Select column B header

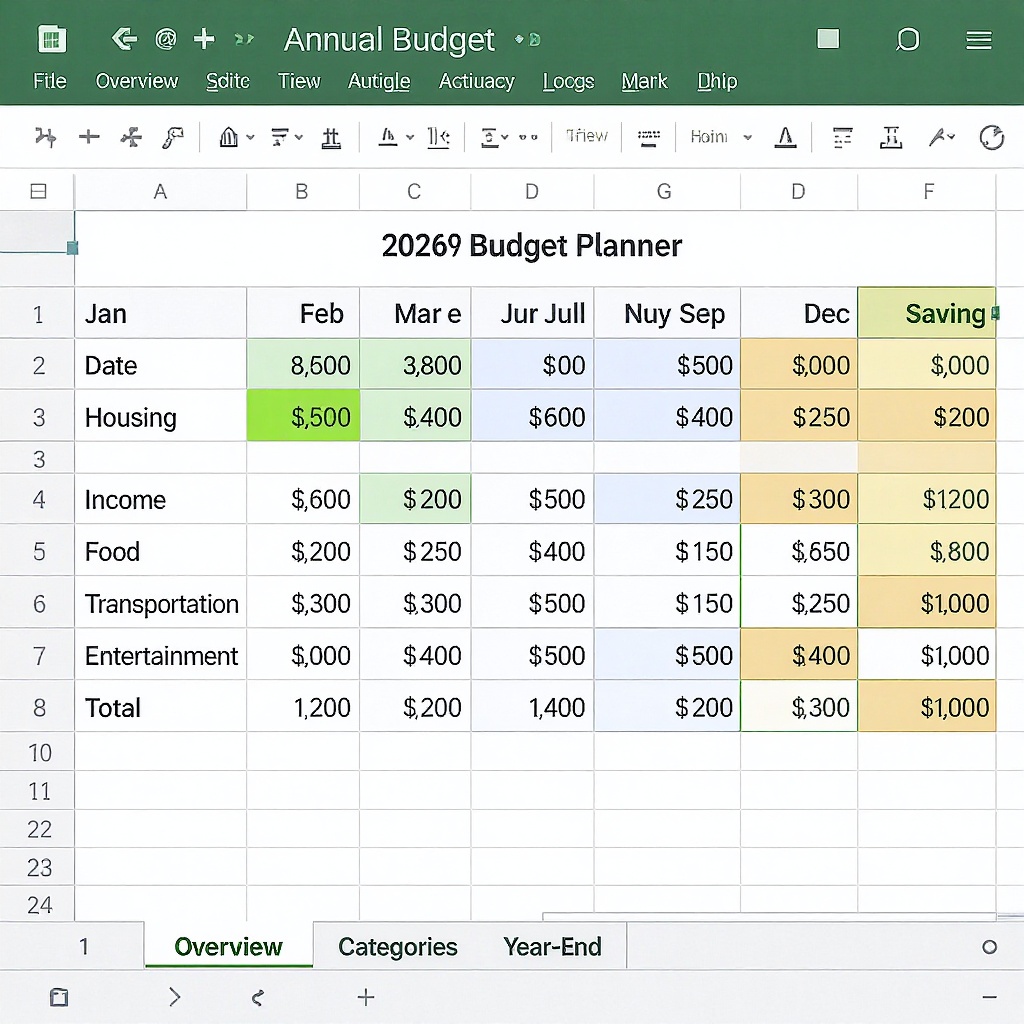click(x=302, y=192)
